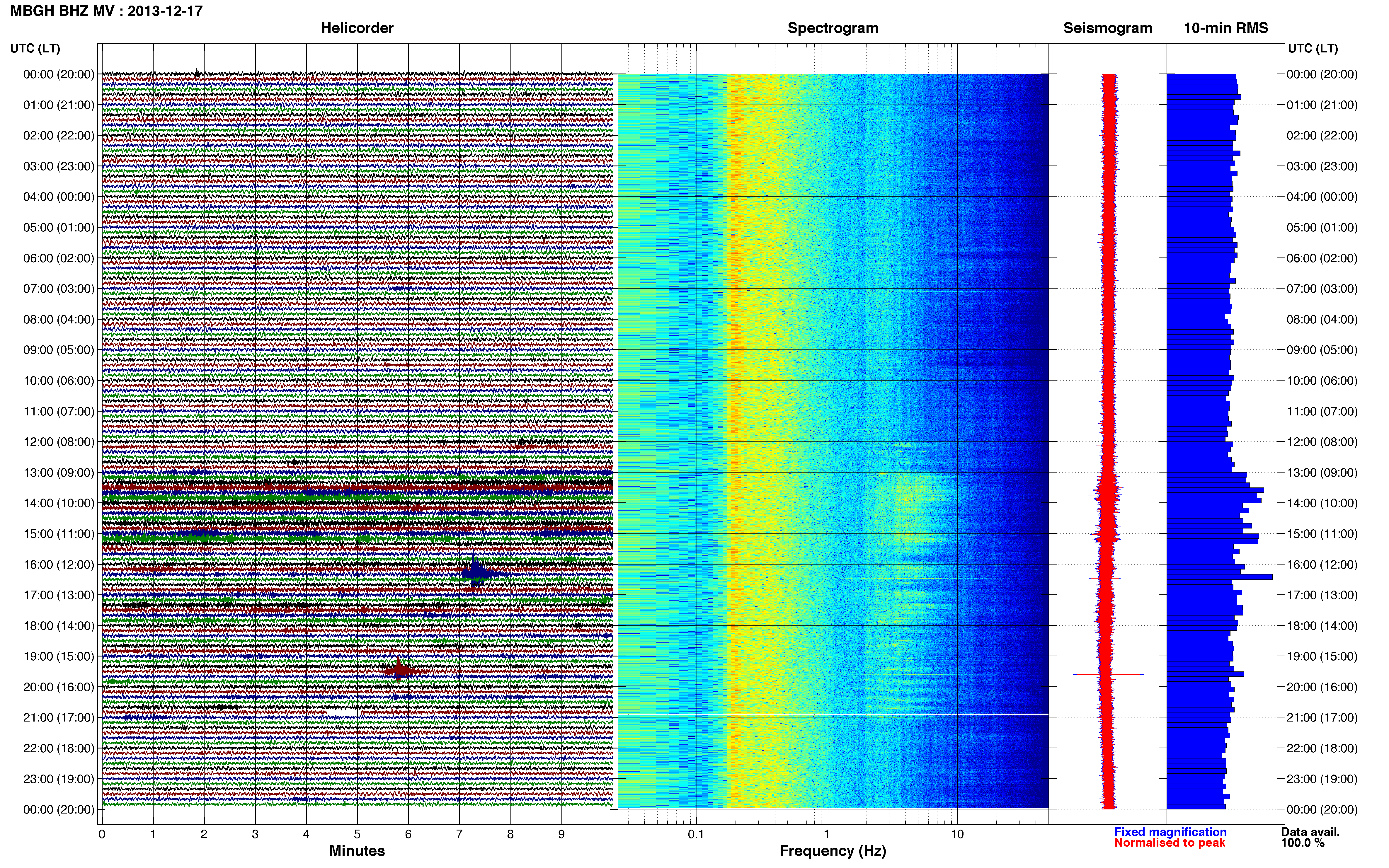Click the right 05:00 (01:00) time label
1389x868 pixels.
click(1322, 227)
